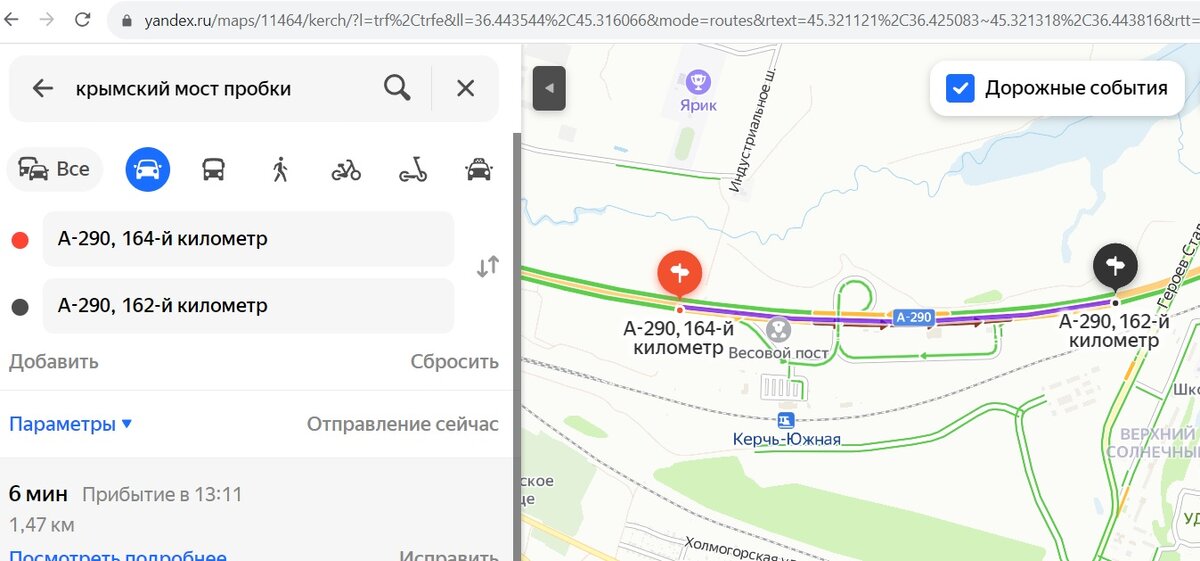
Task: Collapse the side panel with arrow button
Action: coord(550,88)
